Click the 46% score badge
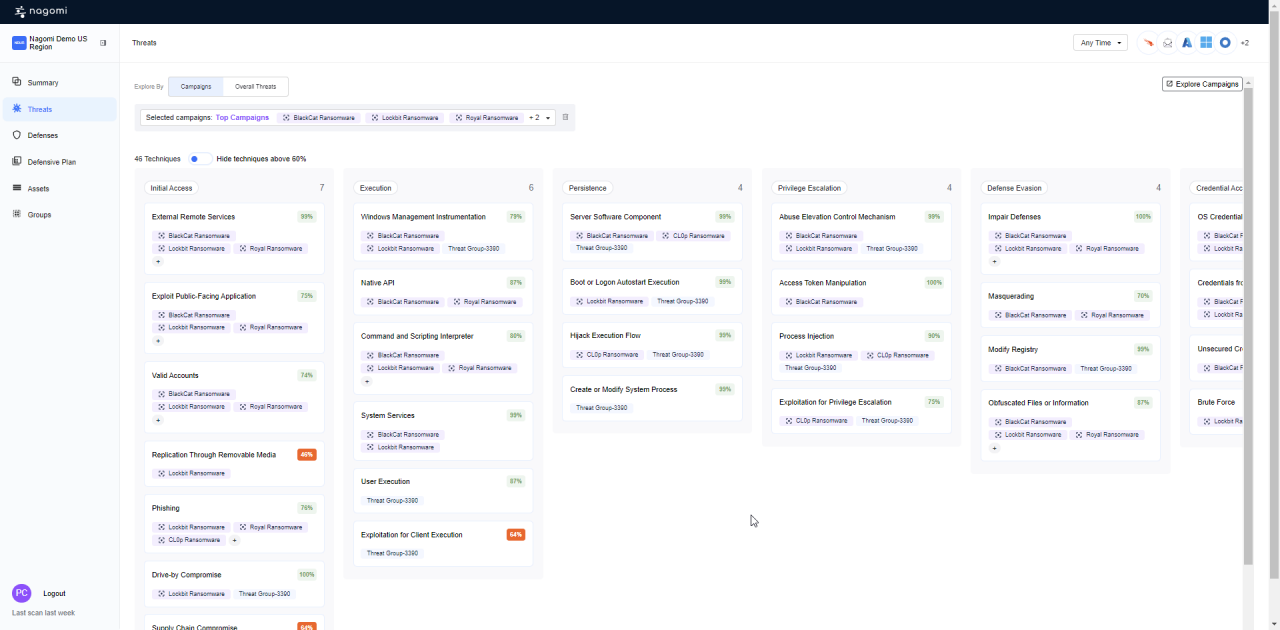This screenshot has width=1280, height=630. click(x=307, y=455)
